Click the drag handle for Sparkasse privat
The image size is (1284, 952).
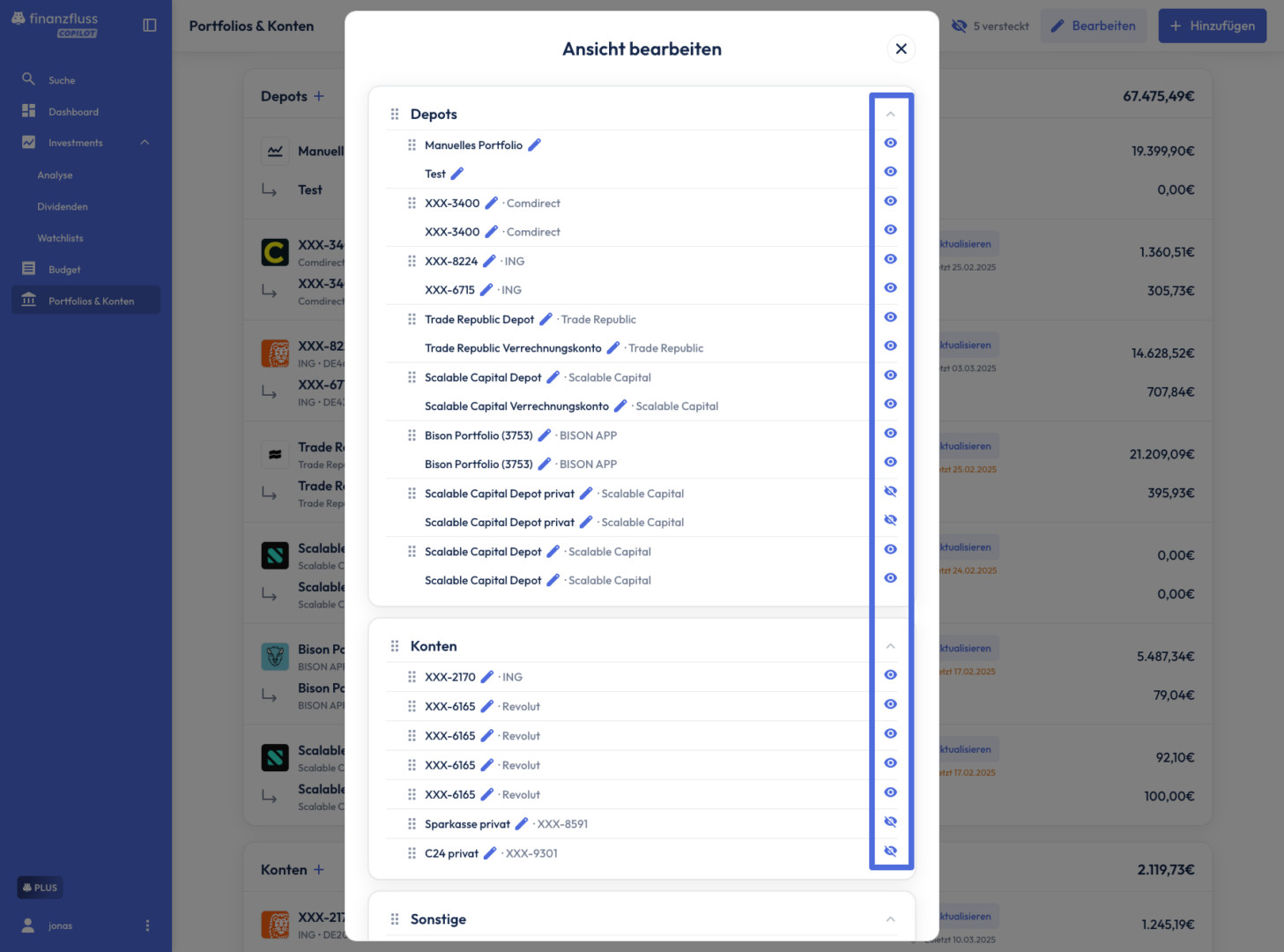click(x=412, y=823)
